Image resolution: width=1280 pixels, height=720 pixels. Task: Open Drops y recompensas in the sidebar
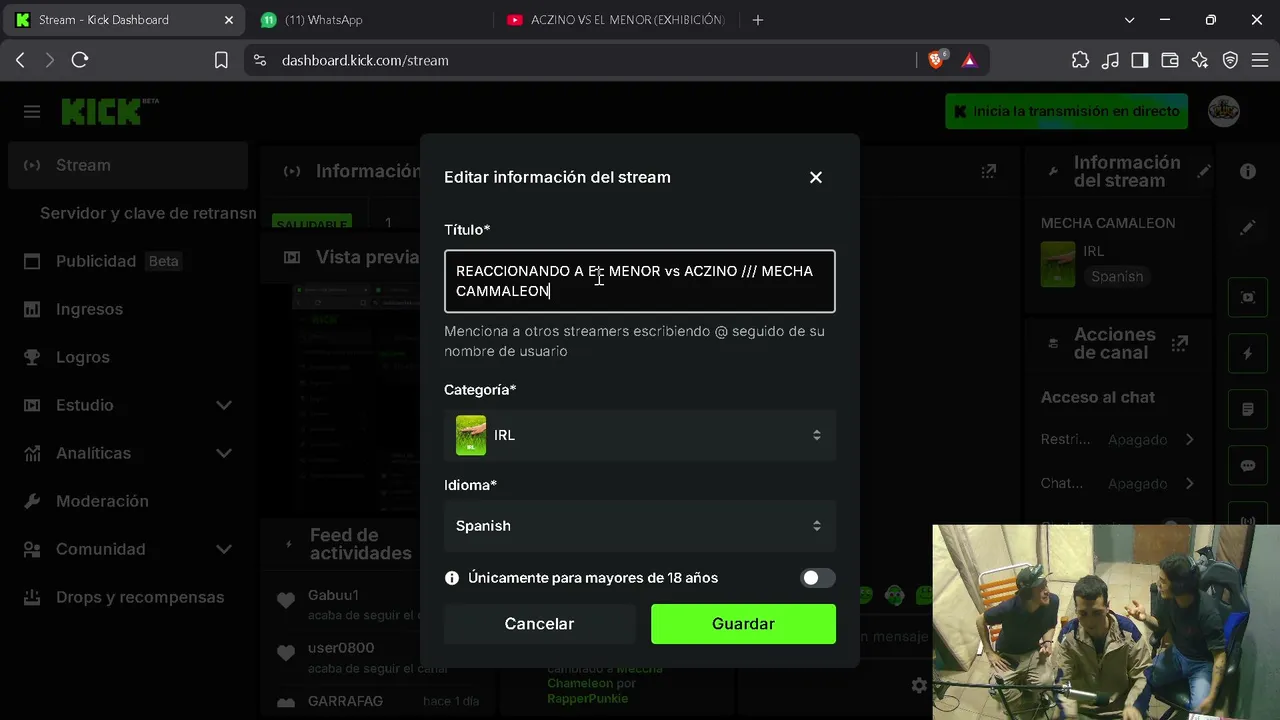(128, 597)
